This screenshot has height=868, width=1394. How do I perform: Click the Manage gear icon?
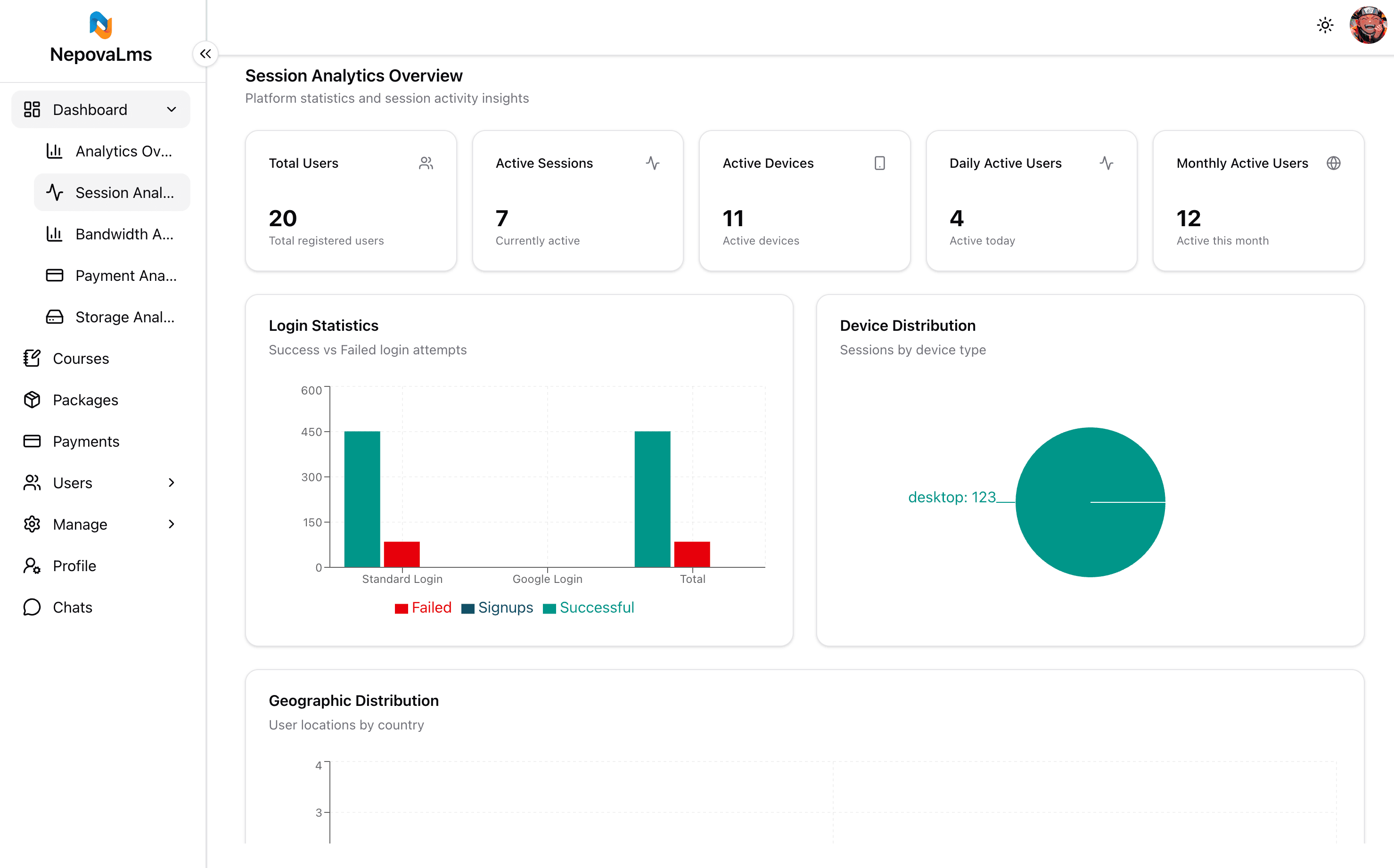32,524
